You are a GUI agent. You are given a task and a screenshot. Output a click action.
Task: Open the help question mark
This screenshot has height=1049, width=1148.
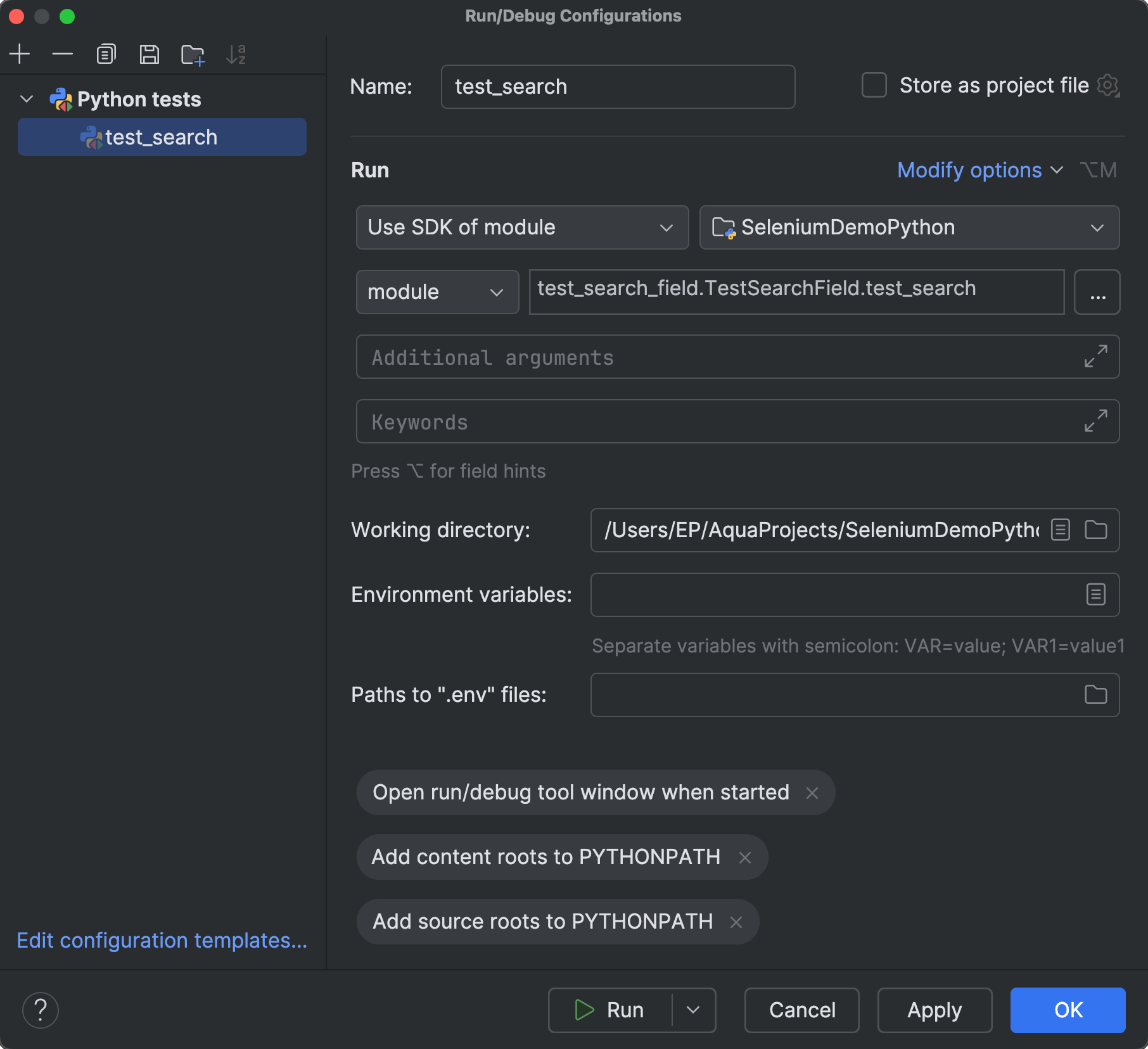pyautogui.click(x=41, y=1010)
